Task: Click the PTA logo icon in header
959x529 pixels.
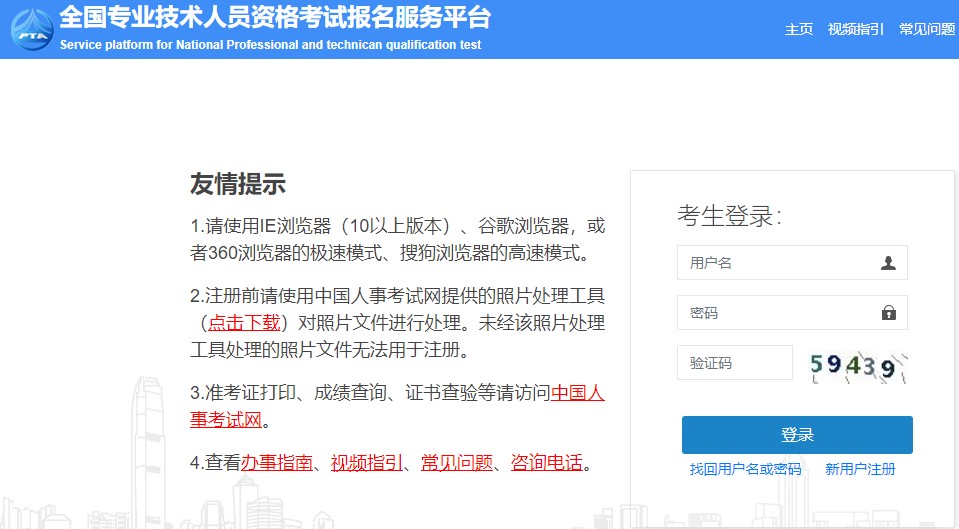Action: (32, 29)
